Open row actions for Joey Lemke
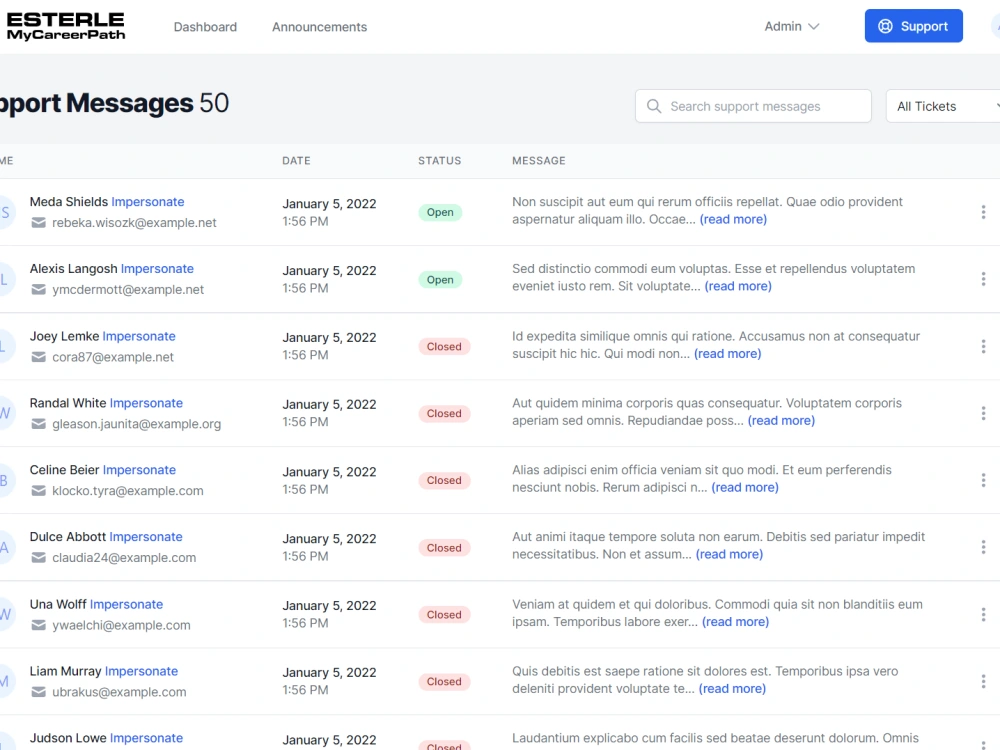 (983, 346)
